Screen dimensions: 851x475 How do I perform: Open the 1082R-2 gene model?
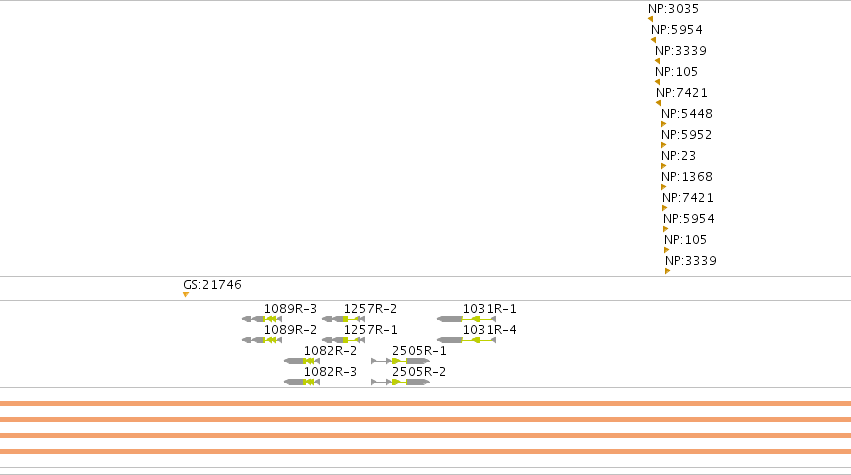coord(302,361)
